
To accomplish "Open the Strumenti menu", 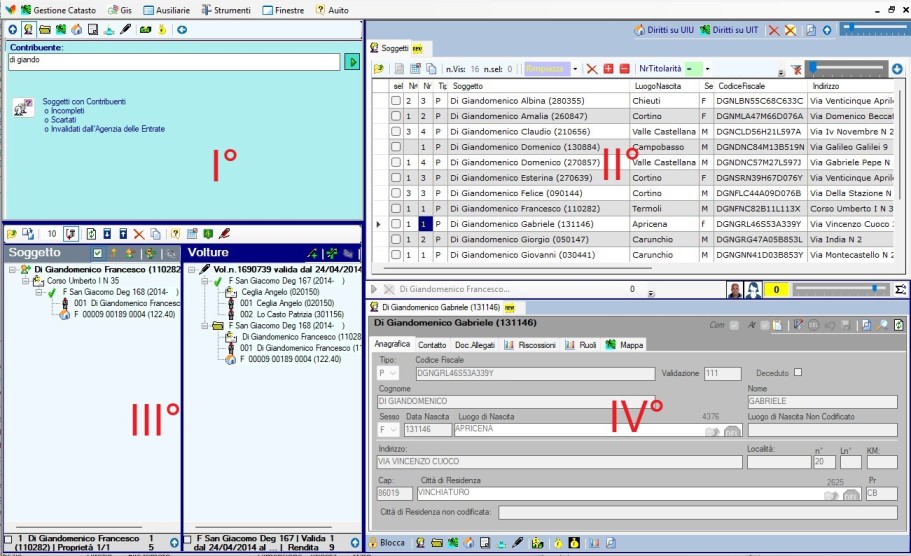I will (225, 9).
